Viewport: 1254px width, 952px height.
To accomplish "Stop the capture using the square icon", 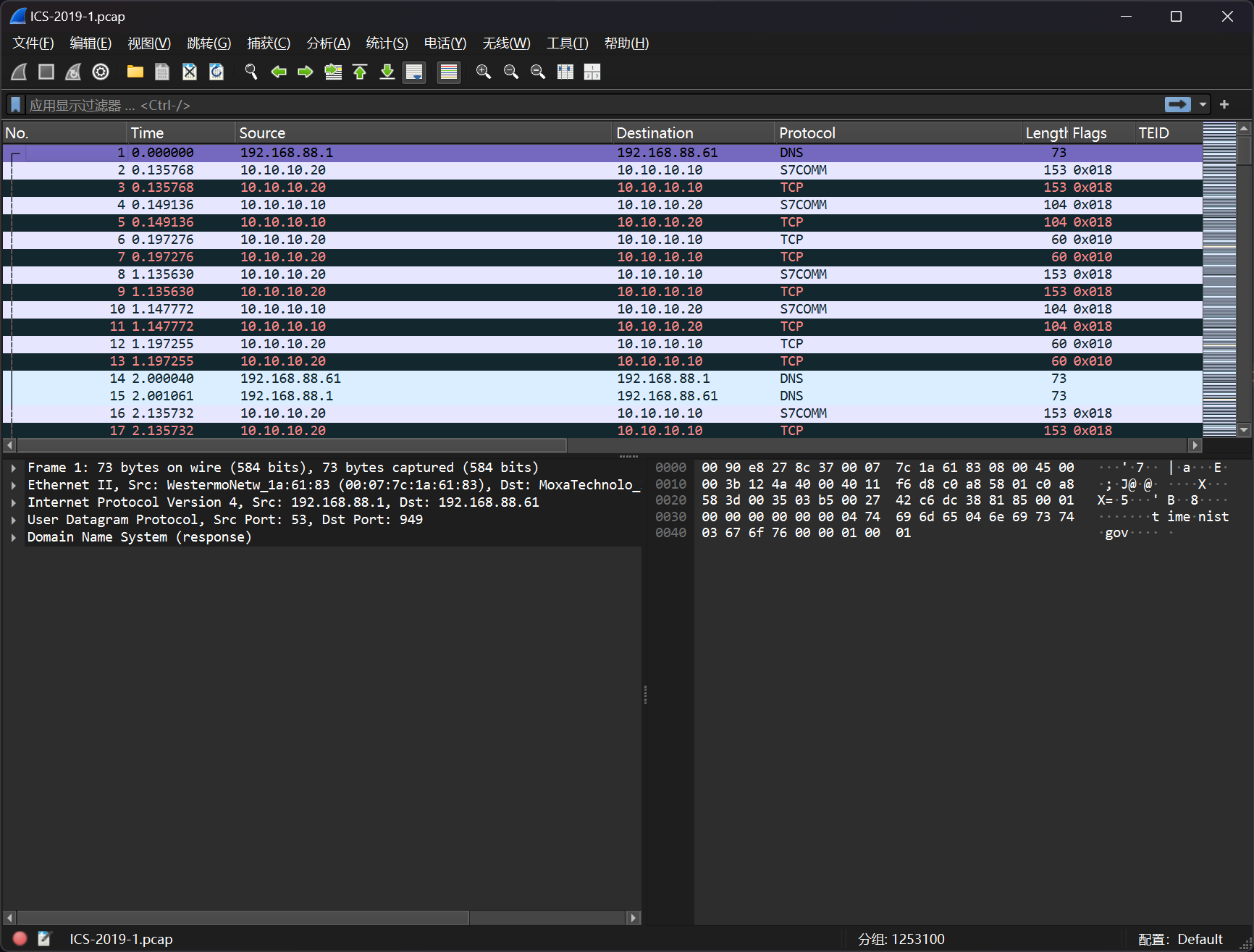I will coord(46,72).
